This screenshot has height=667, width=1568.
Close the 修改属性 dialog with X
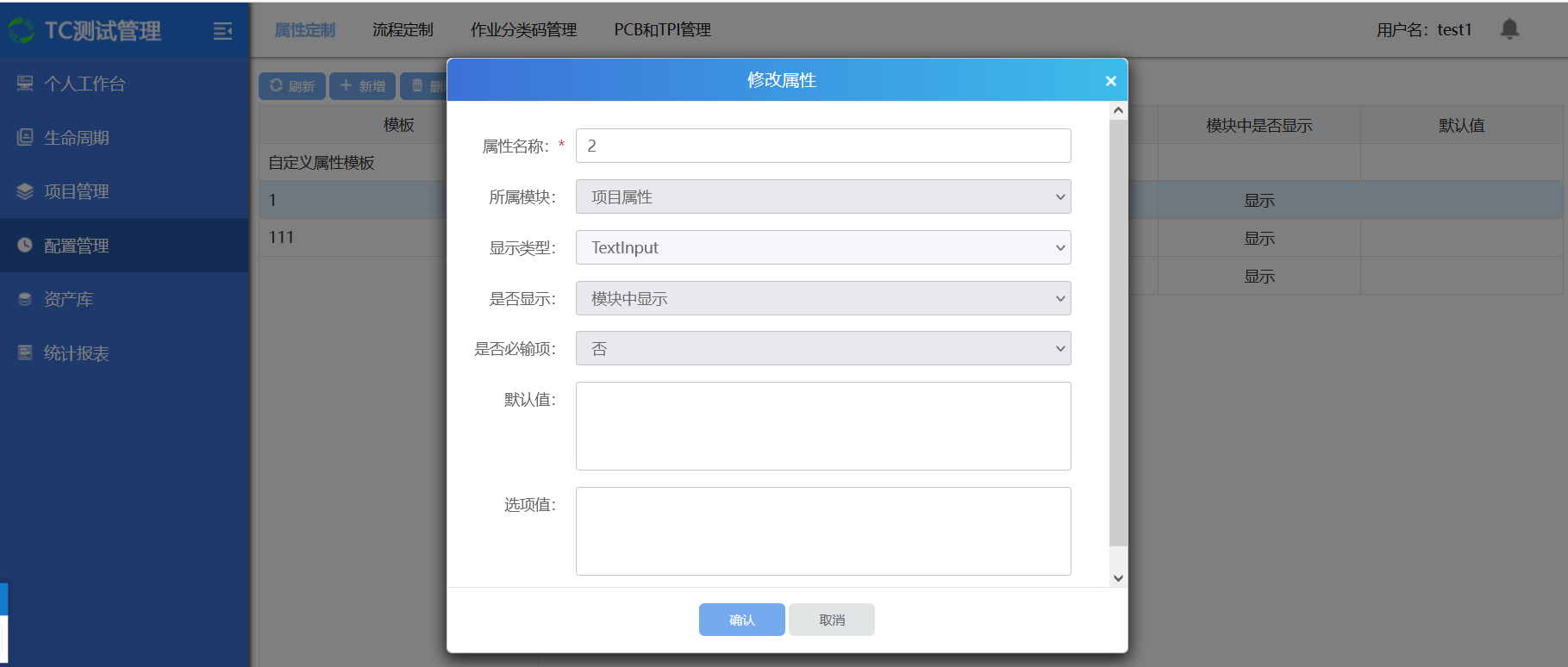pos(1110,81)
